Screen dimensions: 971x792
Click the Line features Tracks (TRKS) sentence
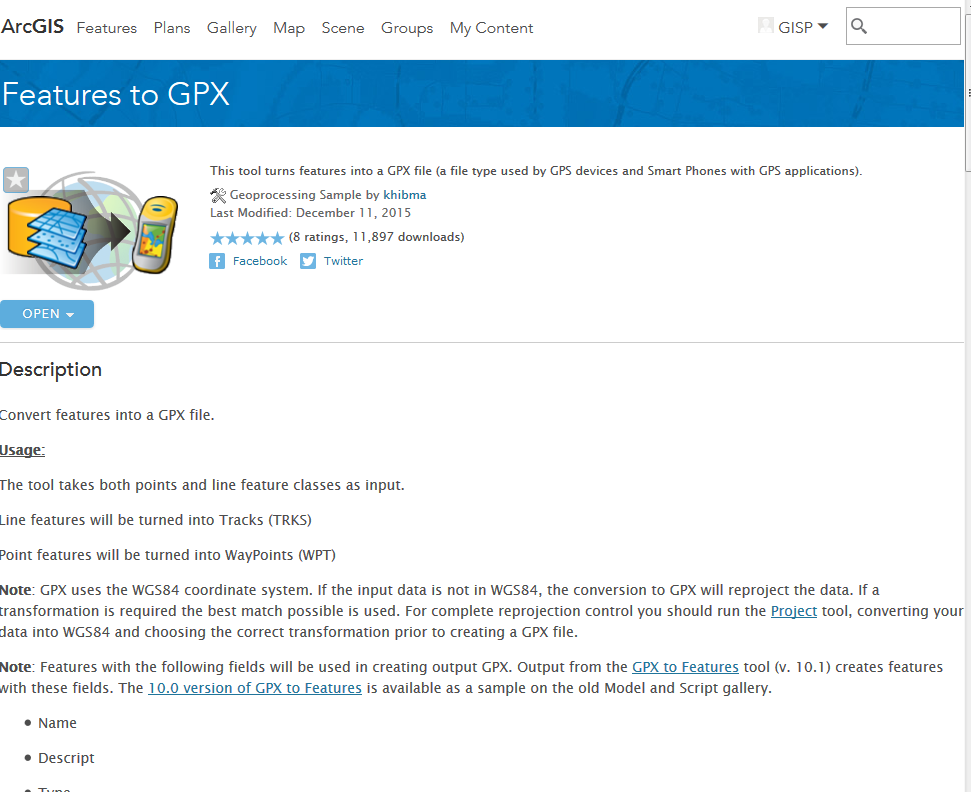(155, 520)
